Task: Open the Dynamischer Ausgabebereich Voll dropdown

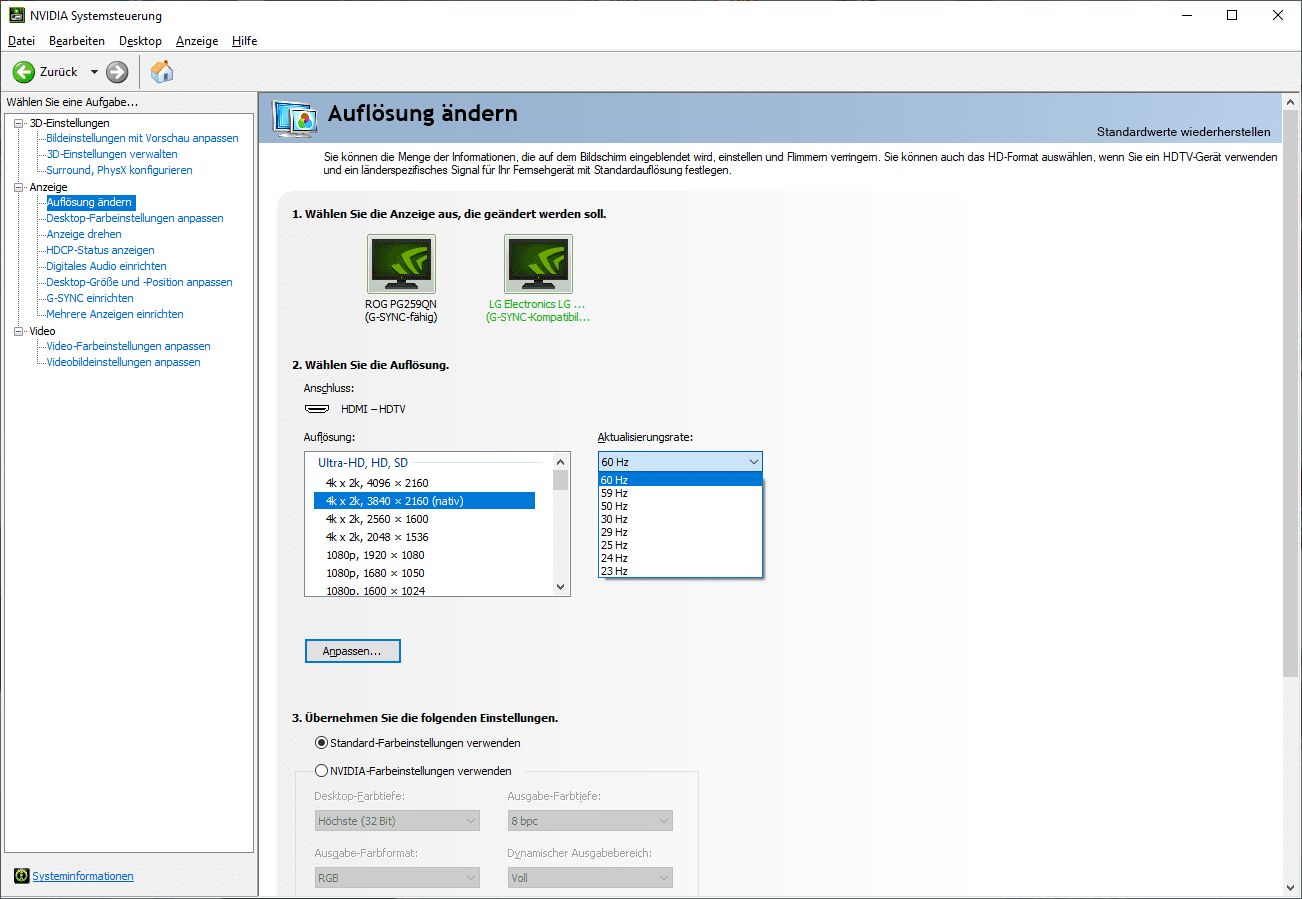Action: 590,878
